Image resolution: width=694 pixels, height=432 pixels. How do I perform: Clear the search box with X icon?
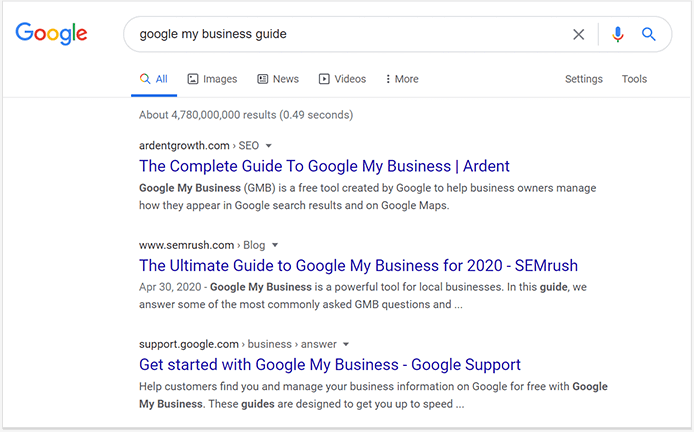pos(578,35)
